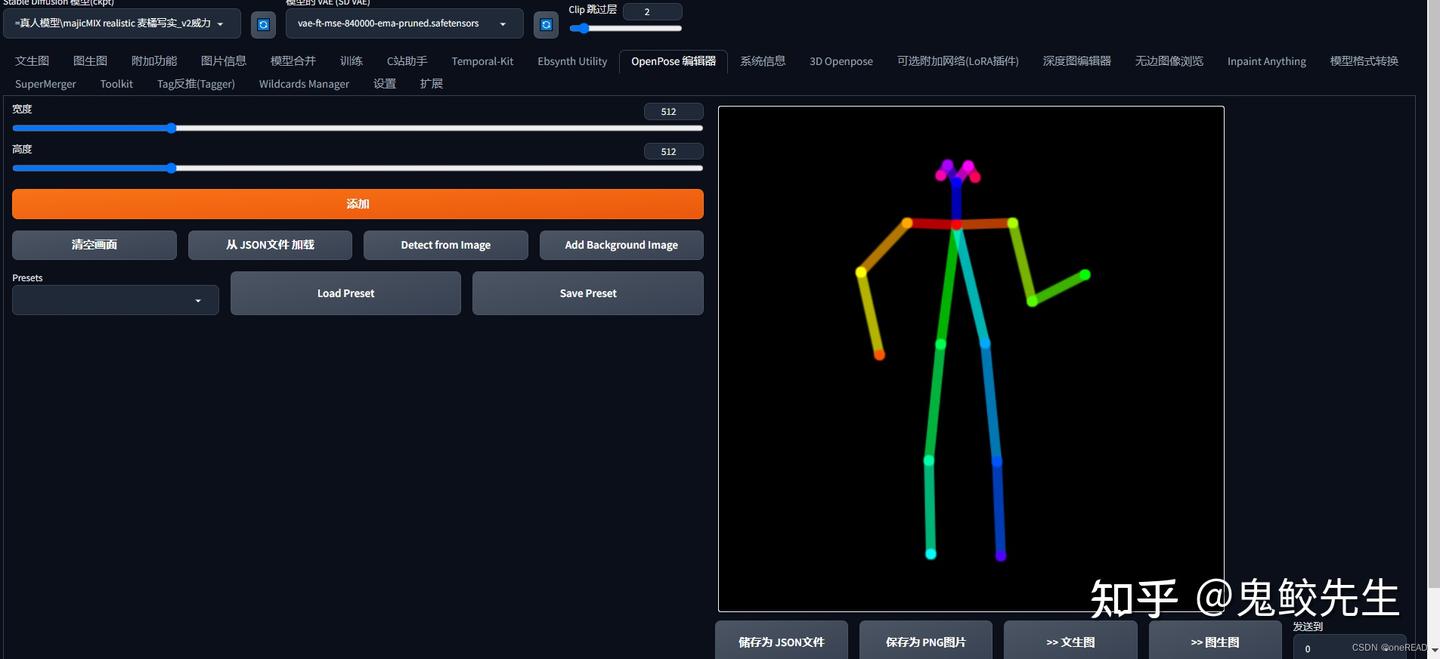This screenshot has height=659, width=1440.
Task: Open the 系统信息 tab
Action: 764,61
